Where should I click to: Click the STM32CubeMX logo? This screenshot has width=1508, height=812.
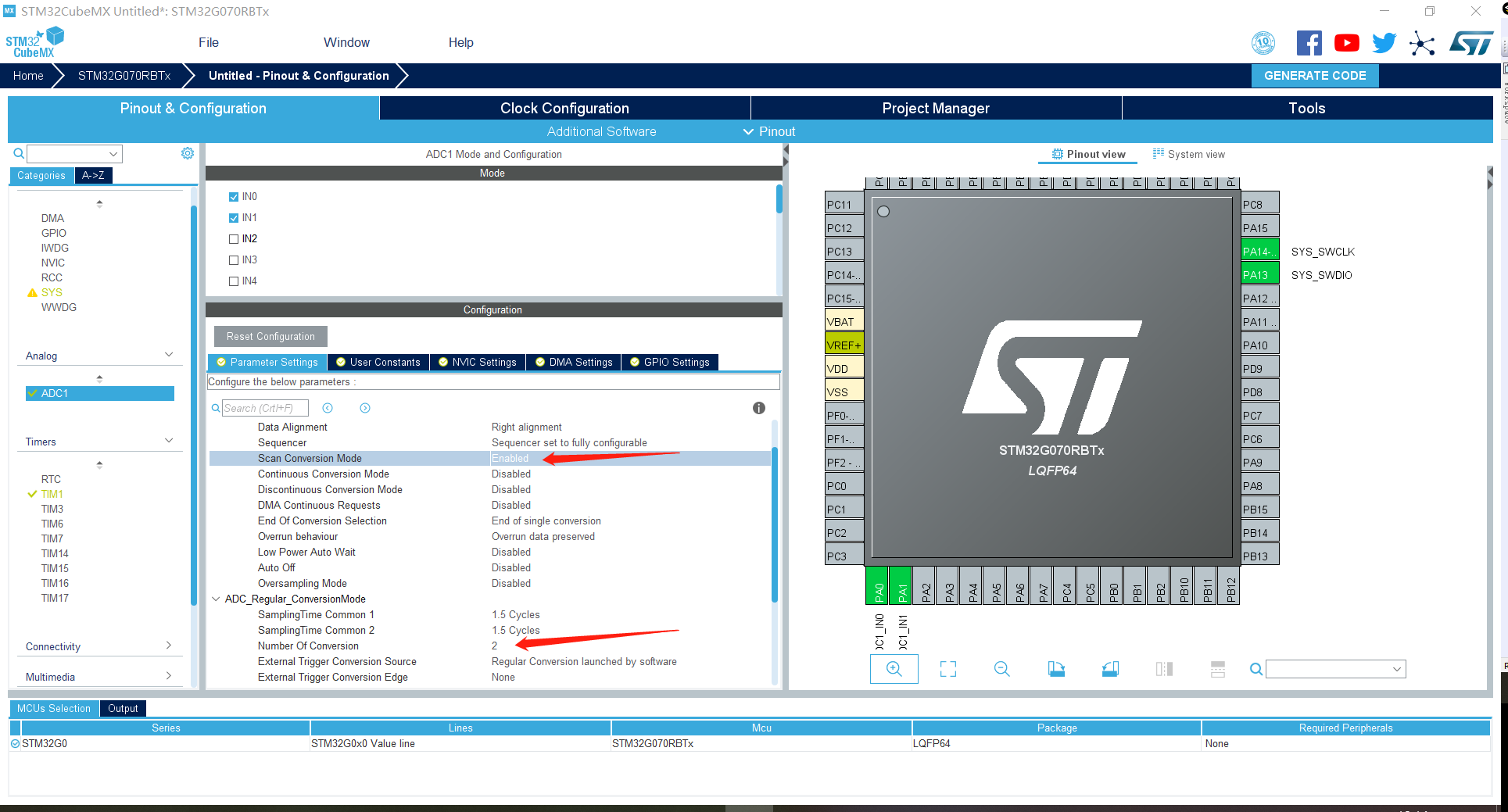tap(35, 43)
